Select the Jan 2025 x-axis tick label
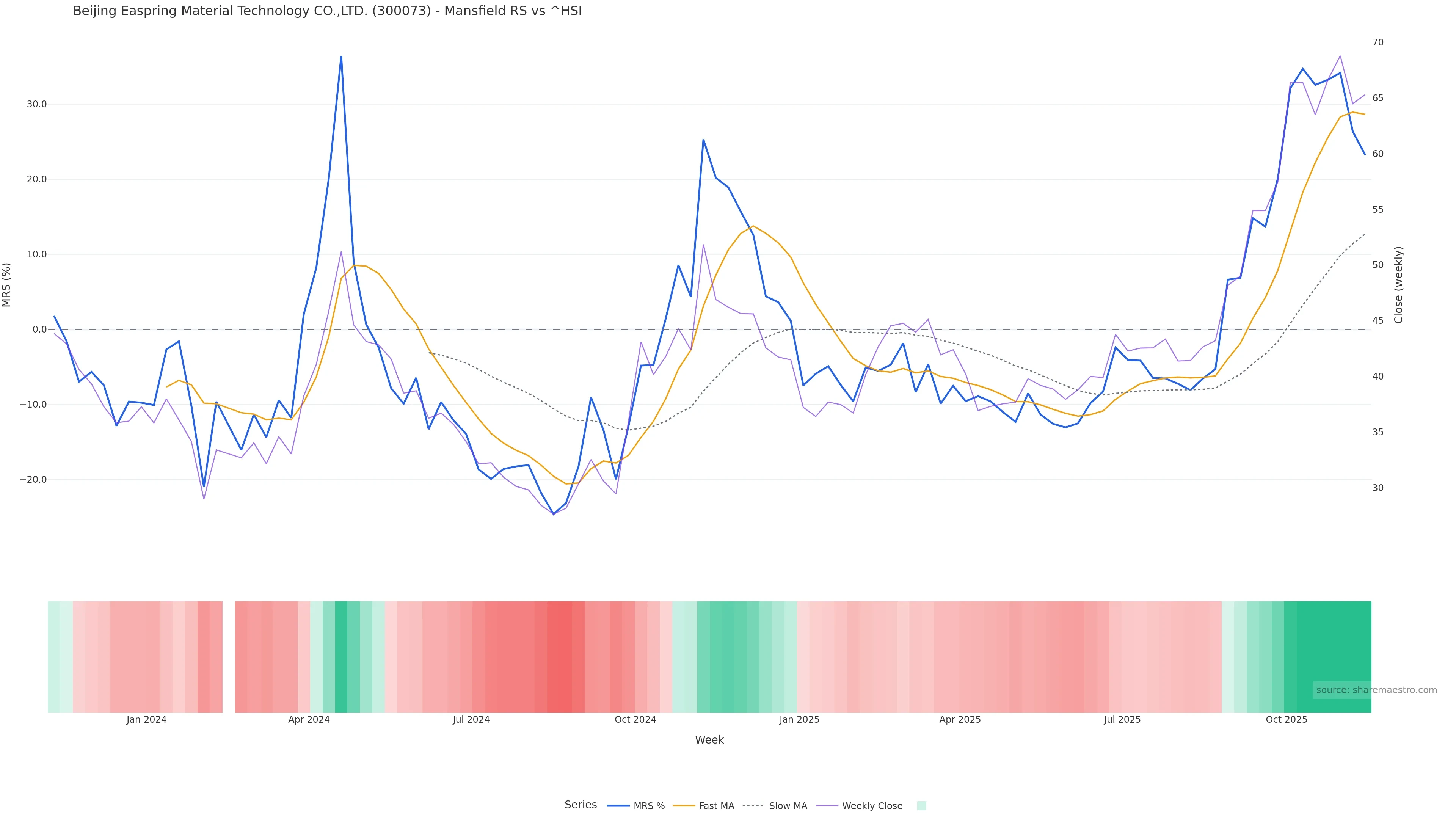The image size is (1456, 819). [x=799, y=720]
